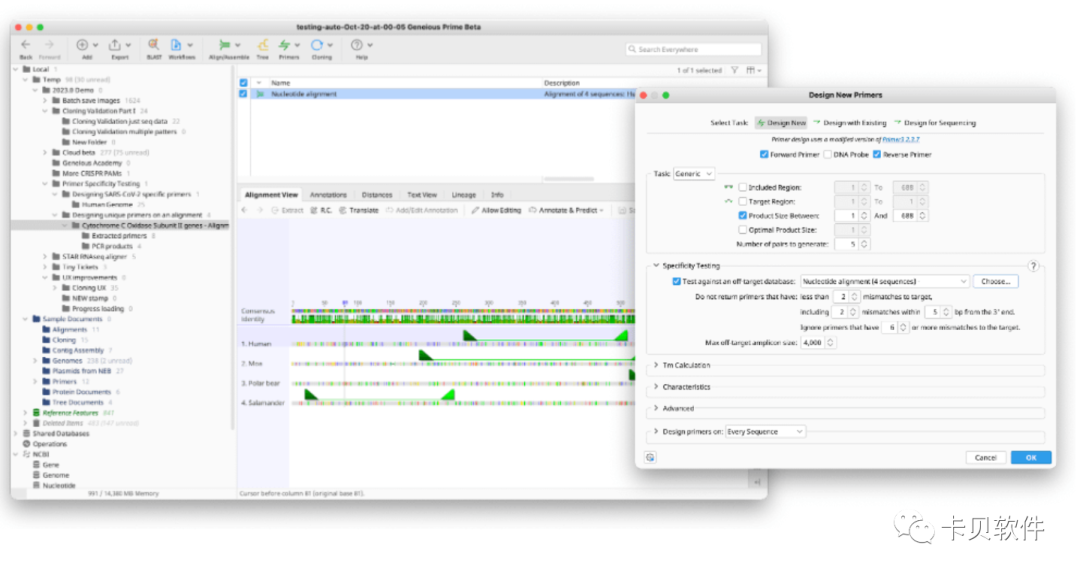Open the Workflows toolbar icon
The image size is (1080, 575).
[176, 45]
